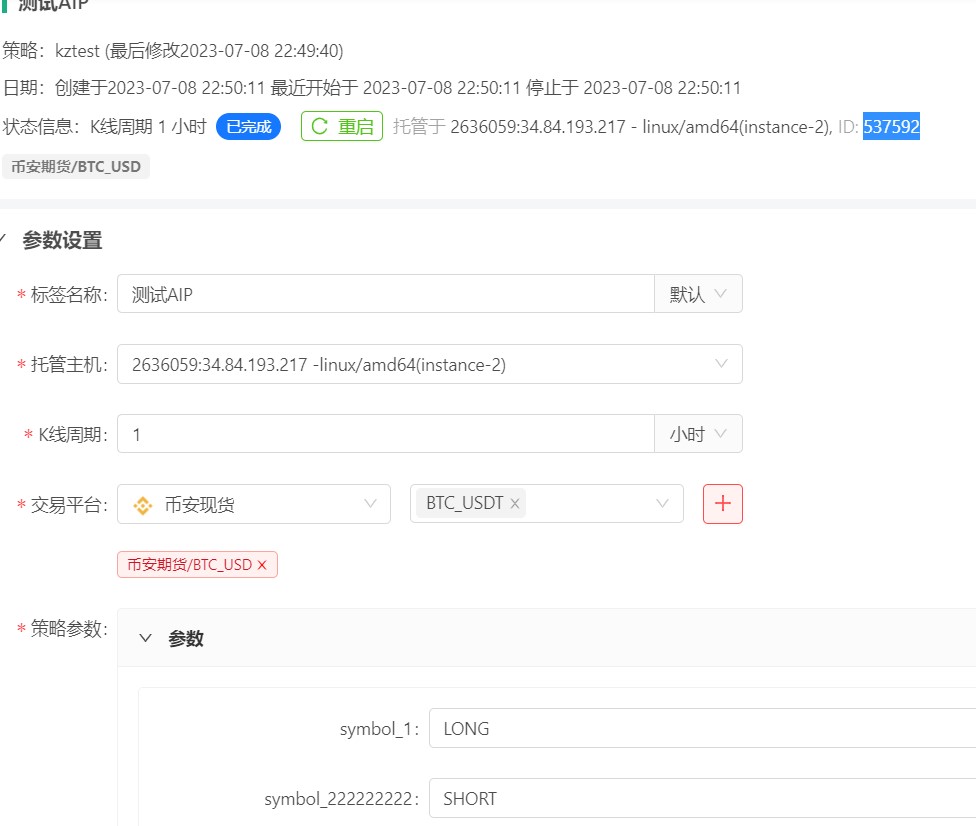Image resolution: width=976 pixels, height=826 pixels.
Task: Click the symbol_222222222 SHORT input field
Action: [x=700, y=799]
